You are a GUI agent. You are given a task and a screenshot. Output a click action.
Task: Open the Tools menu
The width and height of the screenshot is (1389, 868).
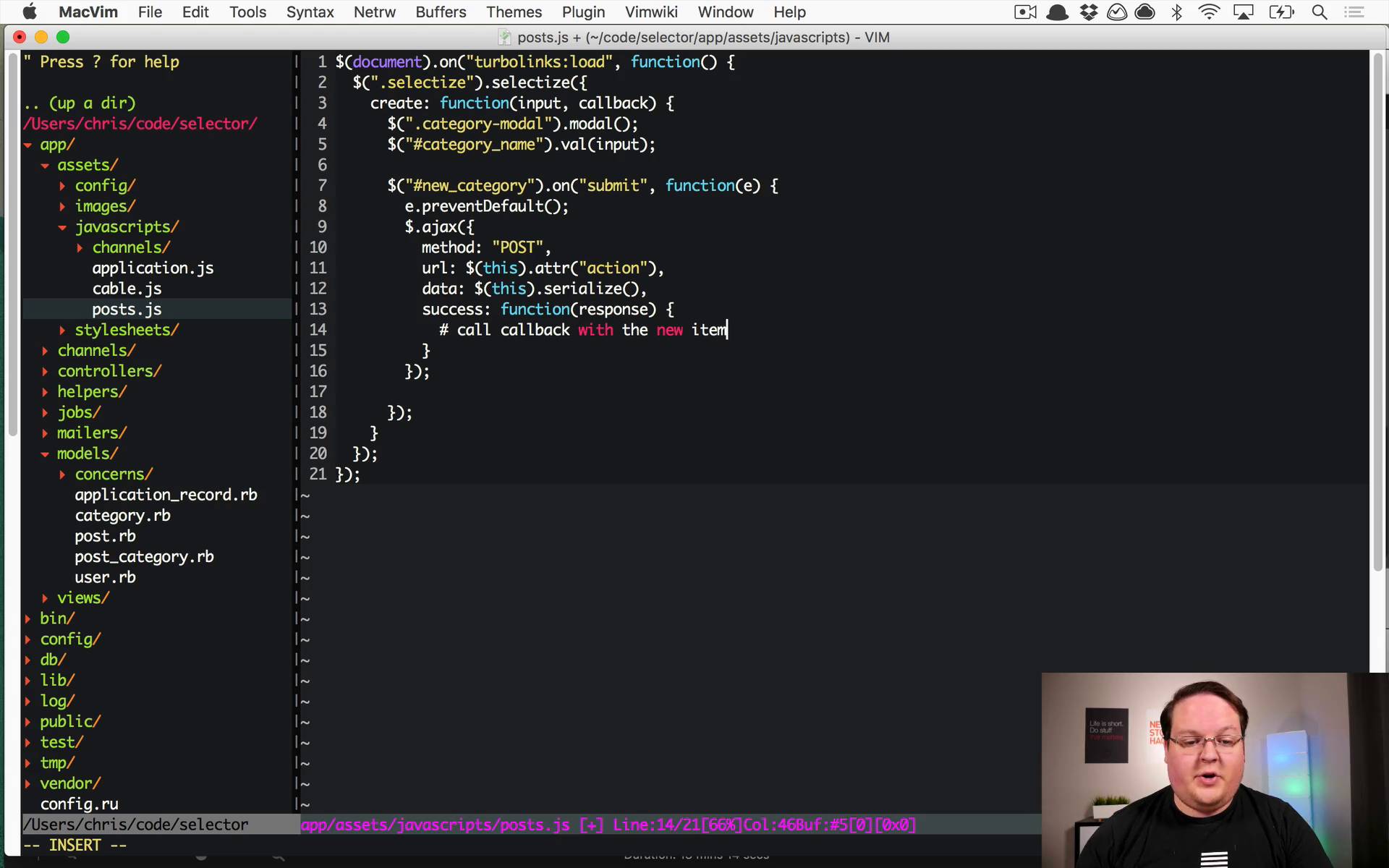pos(247,12)
